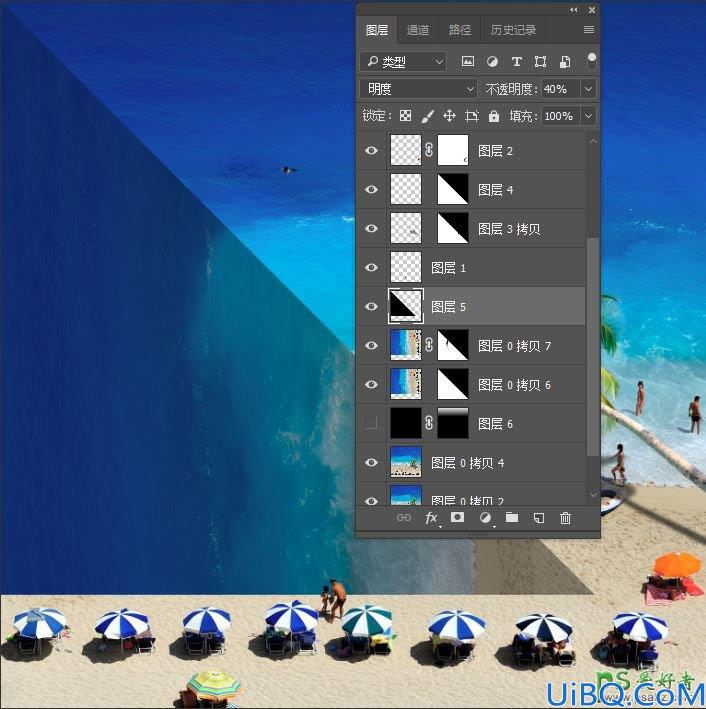Select the 图层 4 mask thumbnail
The image size is (706, 709).
(x=453, y=189)
